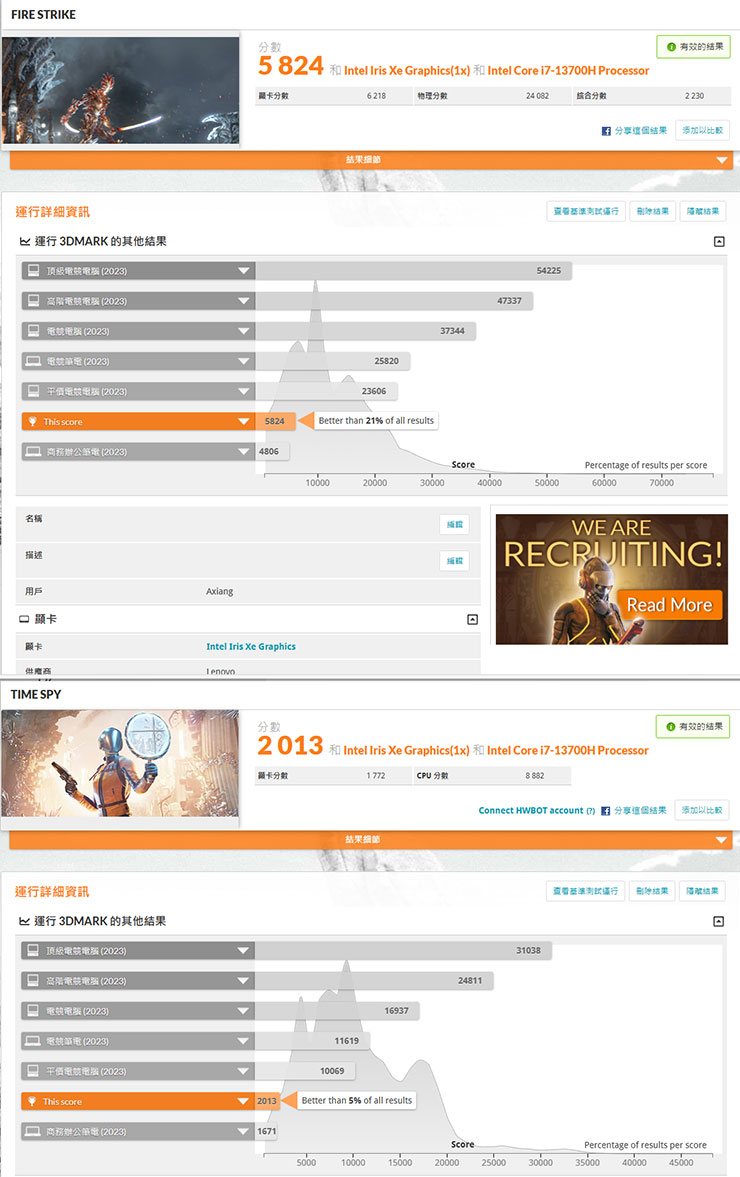
Task: Click the desktop icon on Time Spy 高階電競電腦 (2023) row
Action: point(32,980)
